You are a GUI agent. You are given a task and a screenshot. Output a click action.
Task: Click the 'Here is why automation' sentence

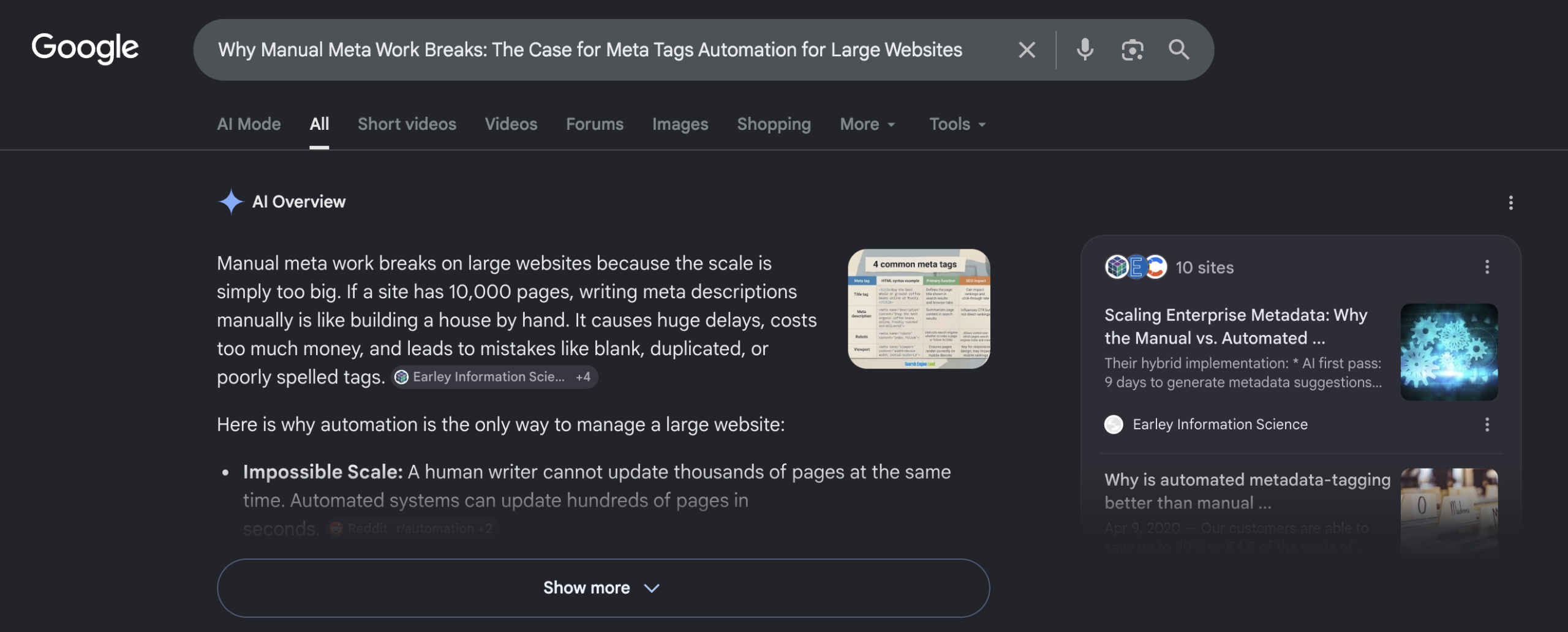tap(500, 424)
